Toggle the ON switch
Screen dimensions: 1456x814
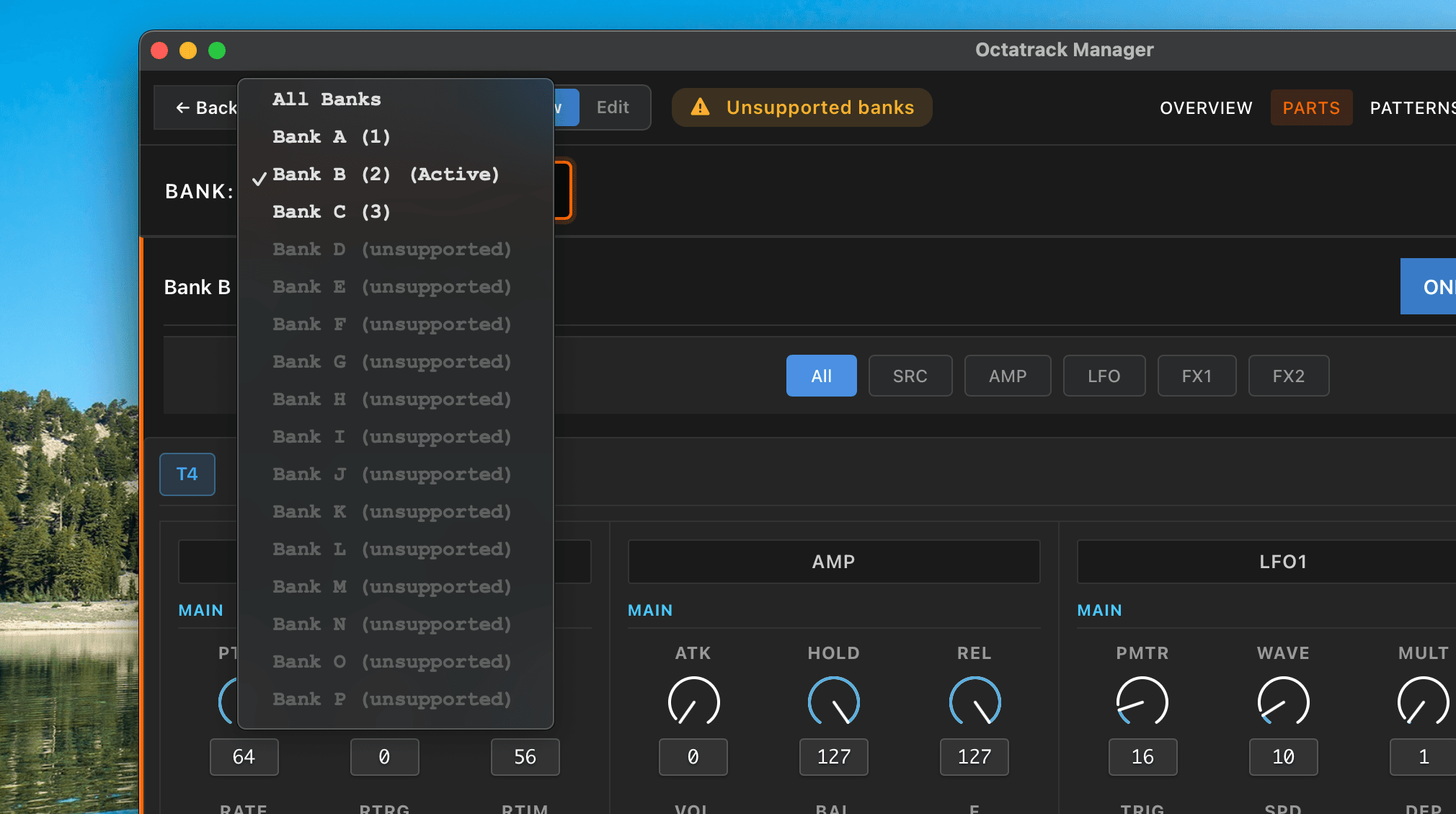pyautogui.click(x=1433, y=286)
